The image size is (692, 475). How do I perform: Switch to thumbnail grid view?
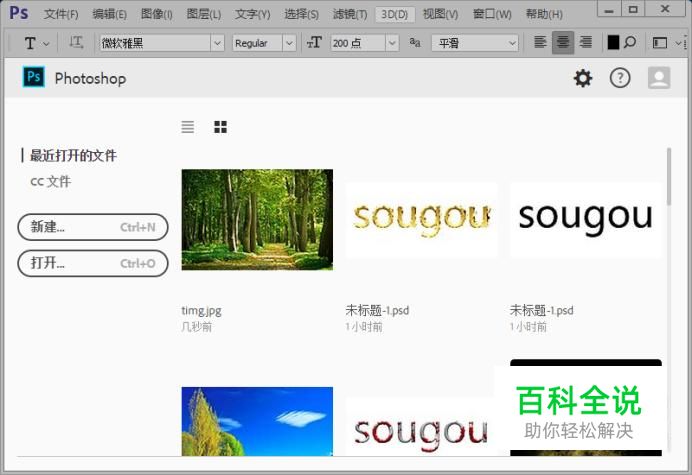221,127
